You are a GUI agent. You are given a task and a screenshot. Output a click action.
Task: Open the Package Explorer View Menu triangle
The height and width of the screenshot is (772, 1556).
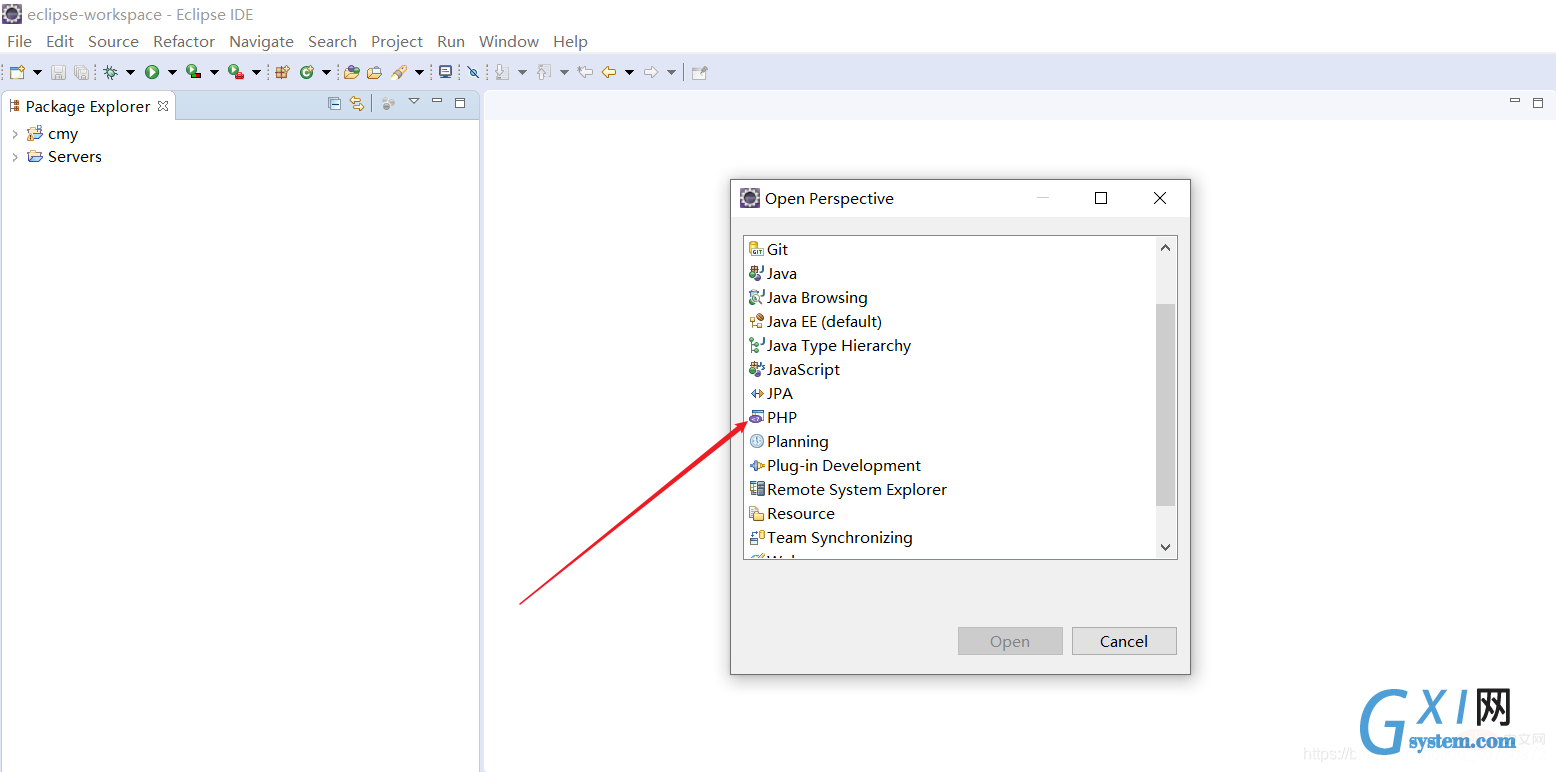[414, 101]
